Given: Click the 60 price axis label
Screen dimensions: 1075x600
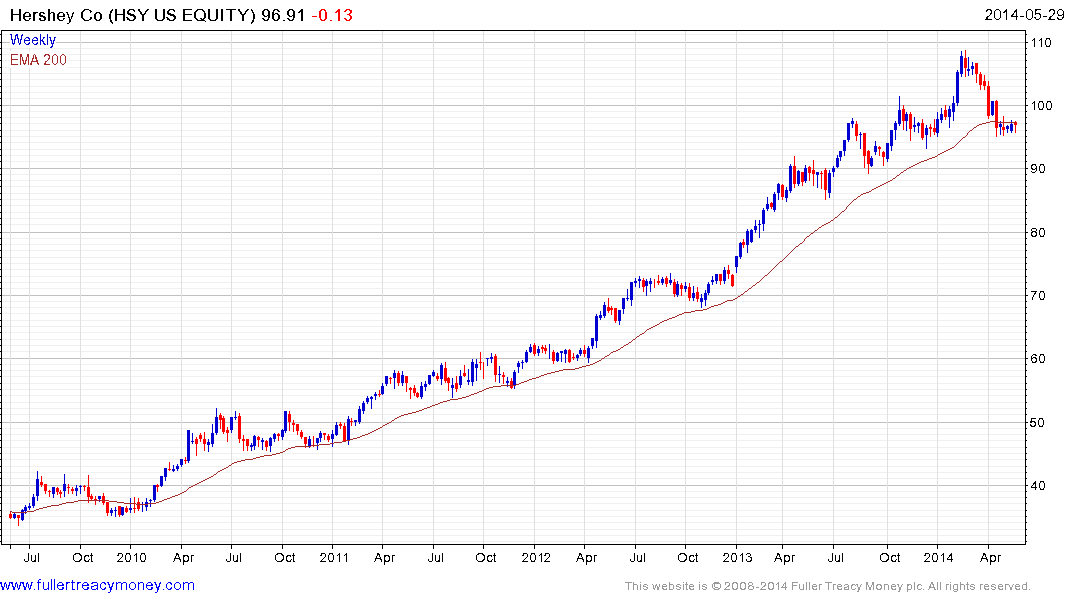Looking at the screenshot, I should 1038,359.
